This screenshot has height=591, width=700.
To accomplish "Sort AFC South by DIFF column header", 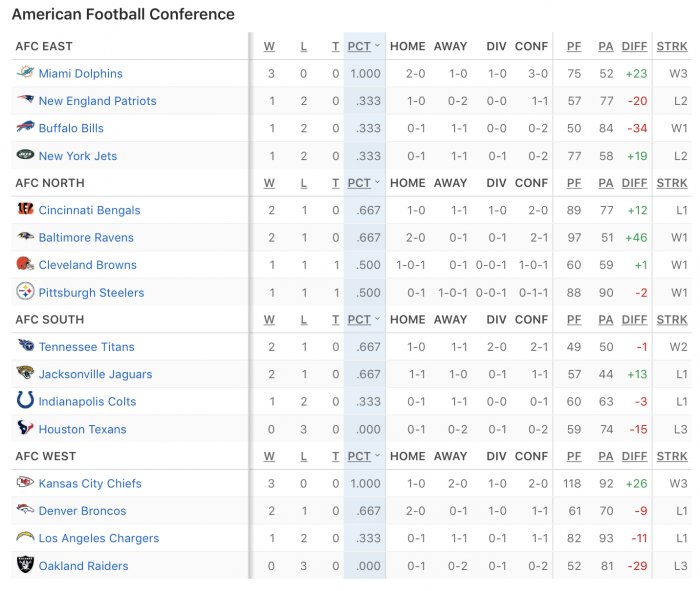I will [634, 320].
